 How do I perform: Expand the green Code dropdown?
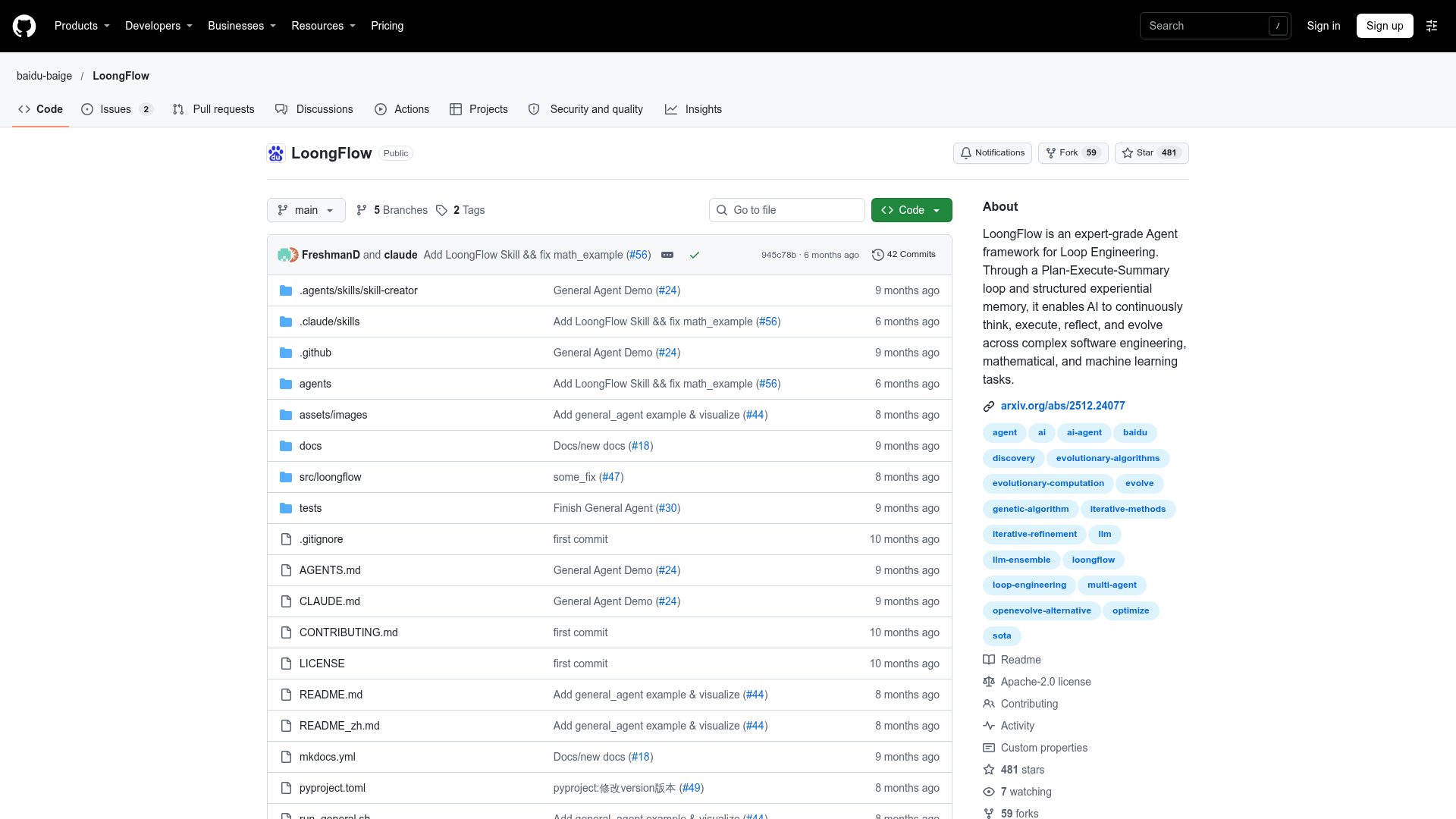click(912, 210)
